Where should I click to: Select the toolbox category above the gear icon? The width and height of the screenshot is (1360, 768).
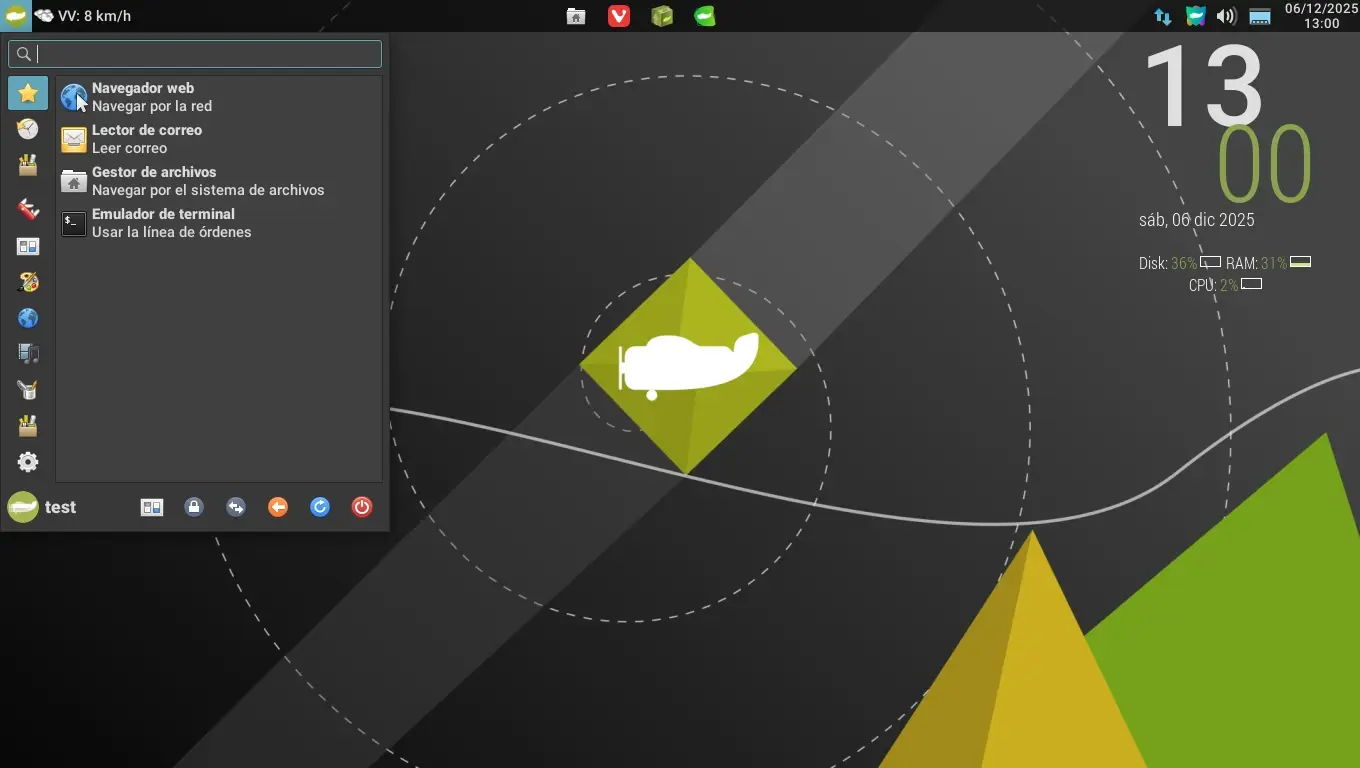(x=28, y=426)
